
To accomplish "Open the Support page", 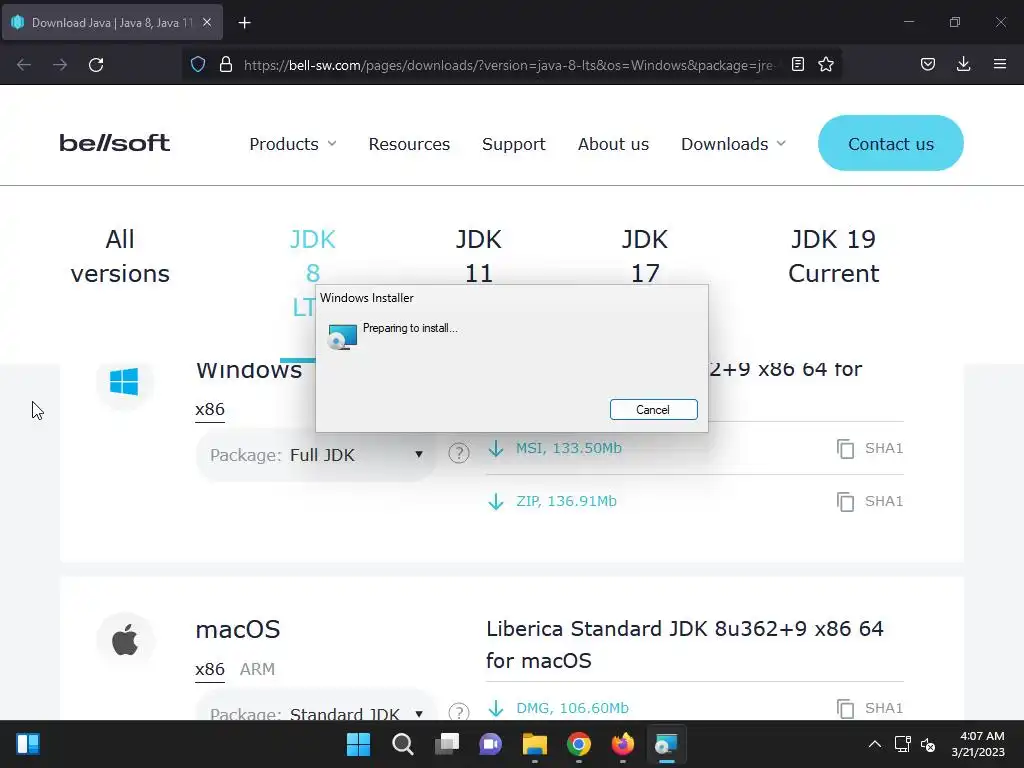I will coord(513,144).
